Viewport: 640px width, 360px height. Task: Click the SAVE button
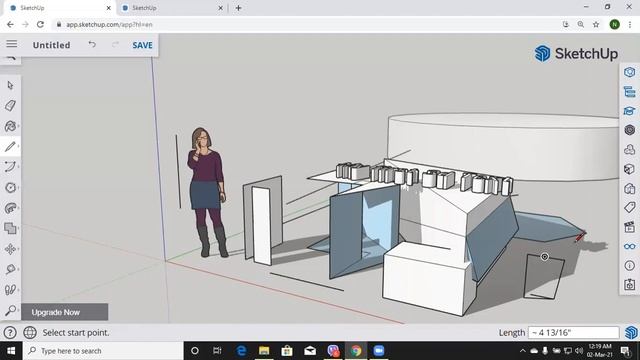coord(142,45)
